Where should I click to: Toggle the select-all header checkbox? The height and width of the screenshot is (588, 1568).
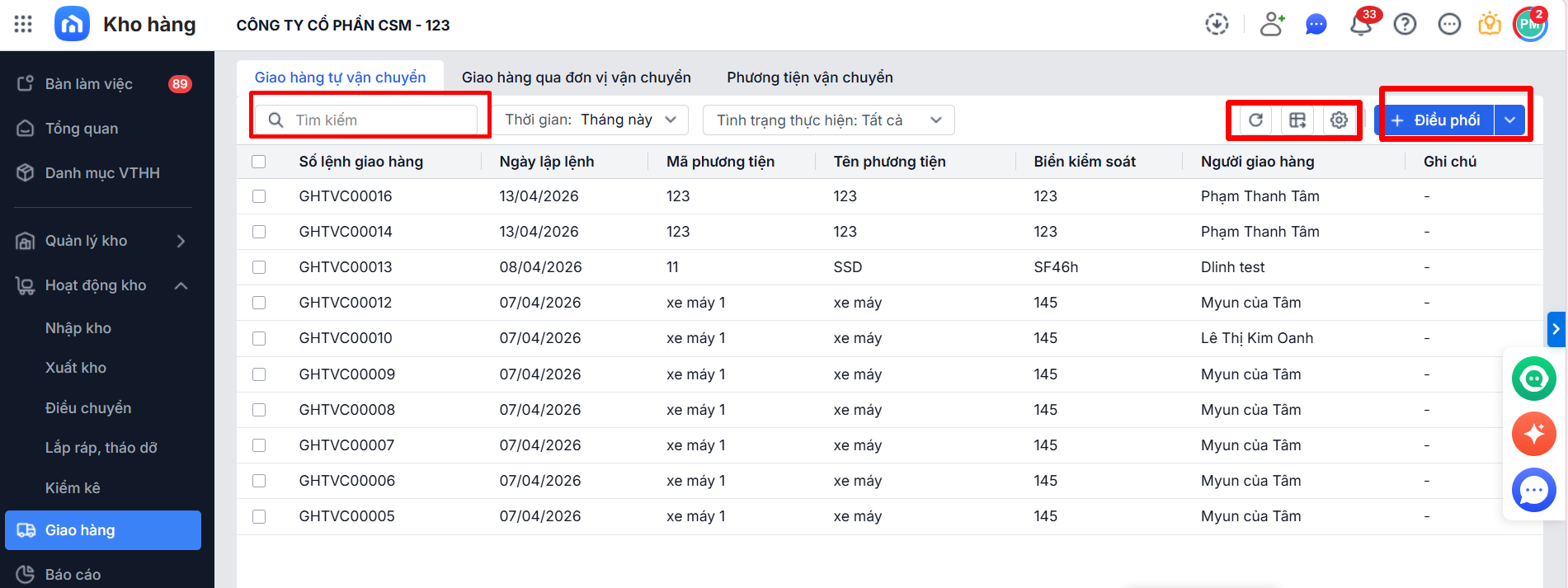(259, 162)
